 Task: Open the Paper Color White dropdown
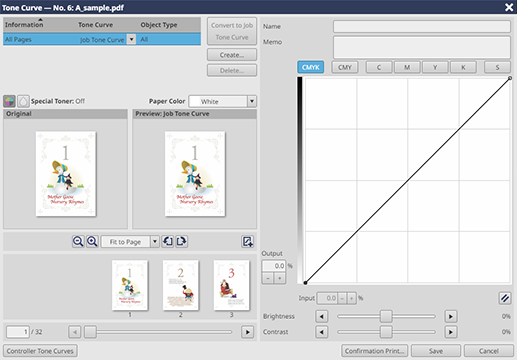[x=252, y=101]
